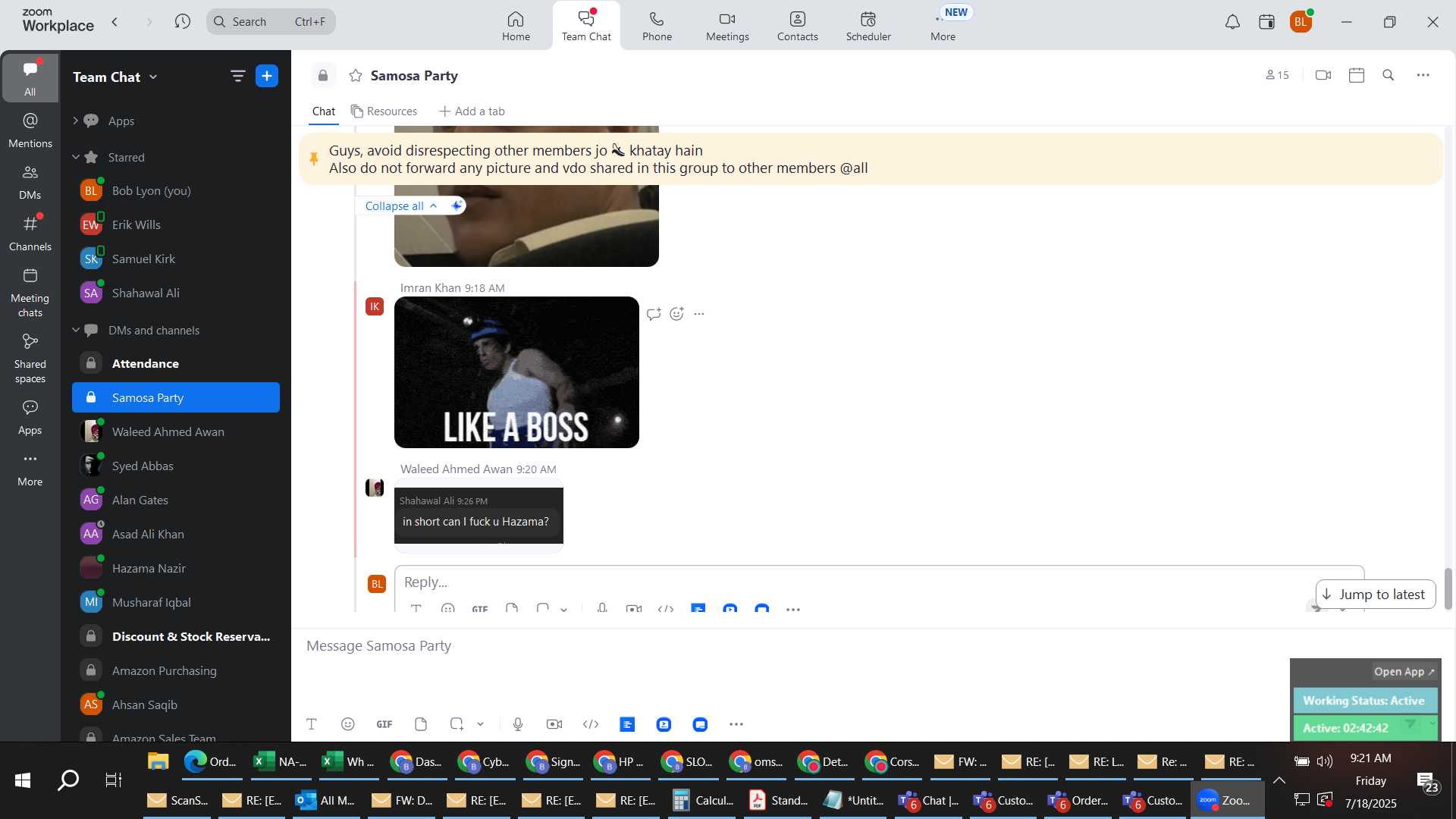This screenshot has width=1456, height=819.
Task: Jump to latest messages
Action: pos(1375,595)
